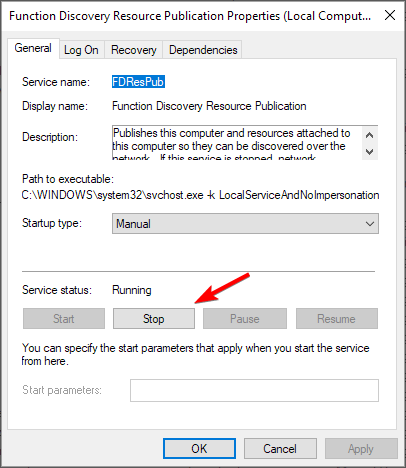Click the Apply button

[x=361, y=449]
